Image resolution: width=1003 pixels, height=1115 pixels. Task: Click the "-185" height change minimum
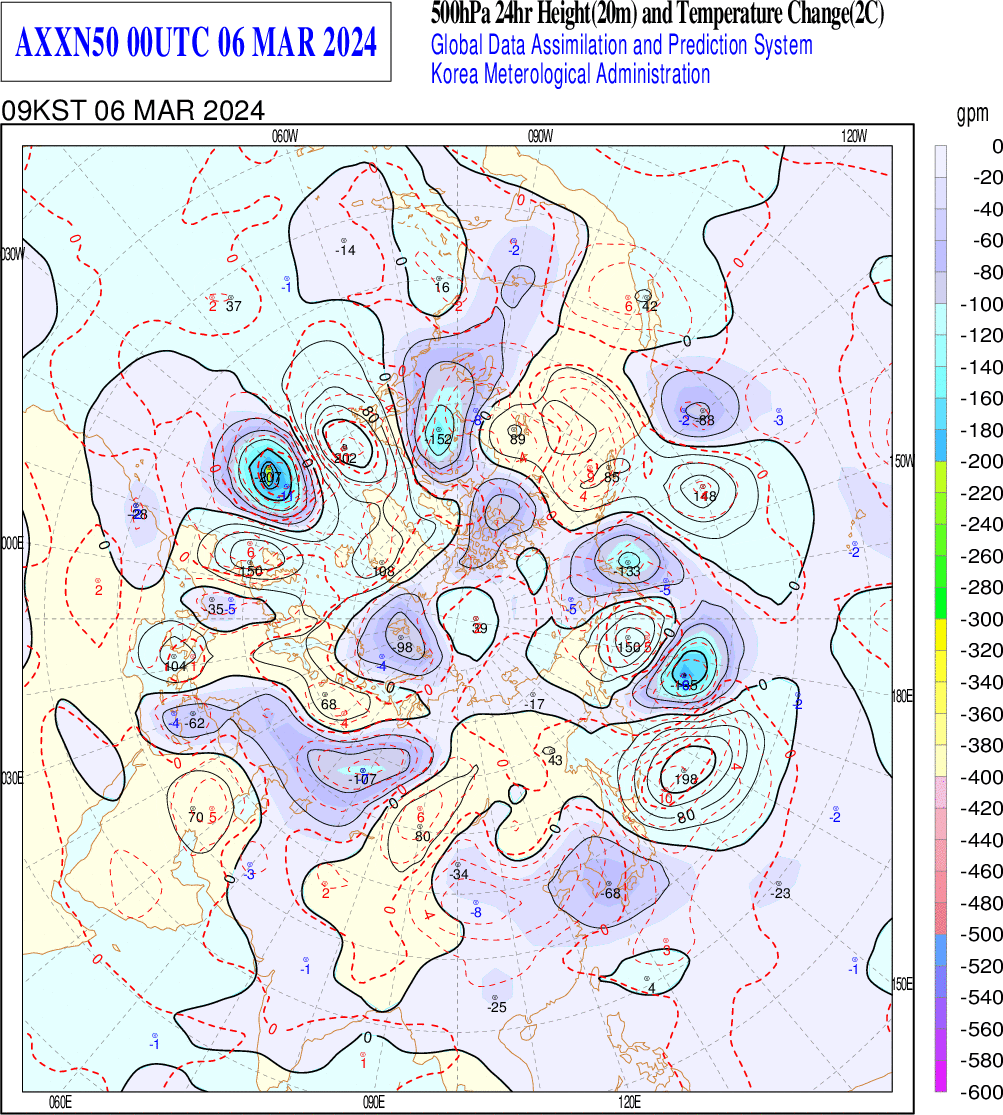tap(684, 685)
